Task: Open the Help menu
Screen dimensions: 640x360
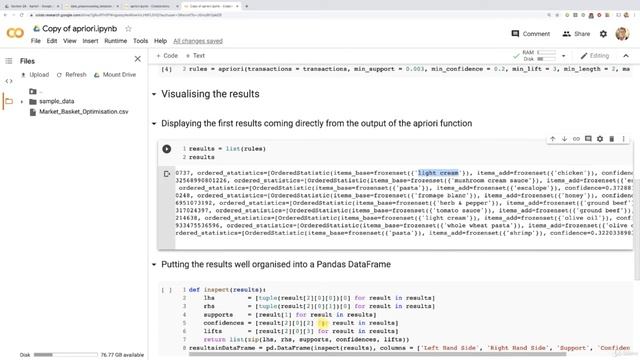Action: (x=160, y=41)
